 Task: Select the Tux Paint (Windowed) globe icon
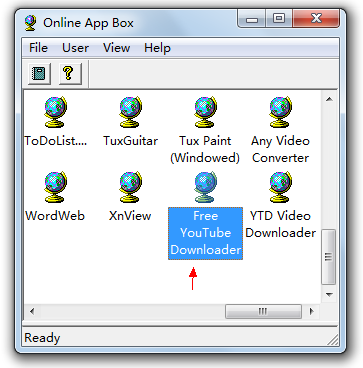[205, 112]
